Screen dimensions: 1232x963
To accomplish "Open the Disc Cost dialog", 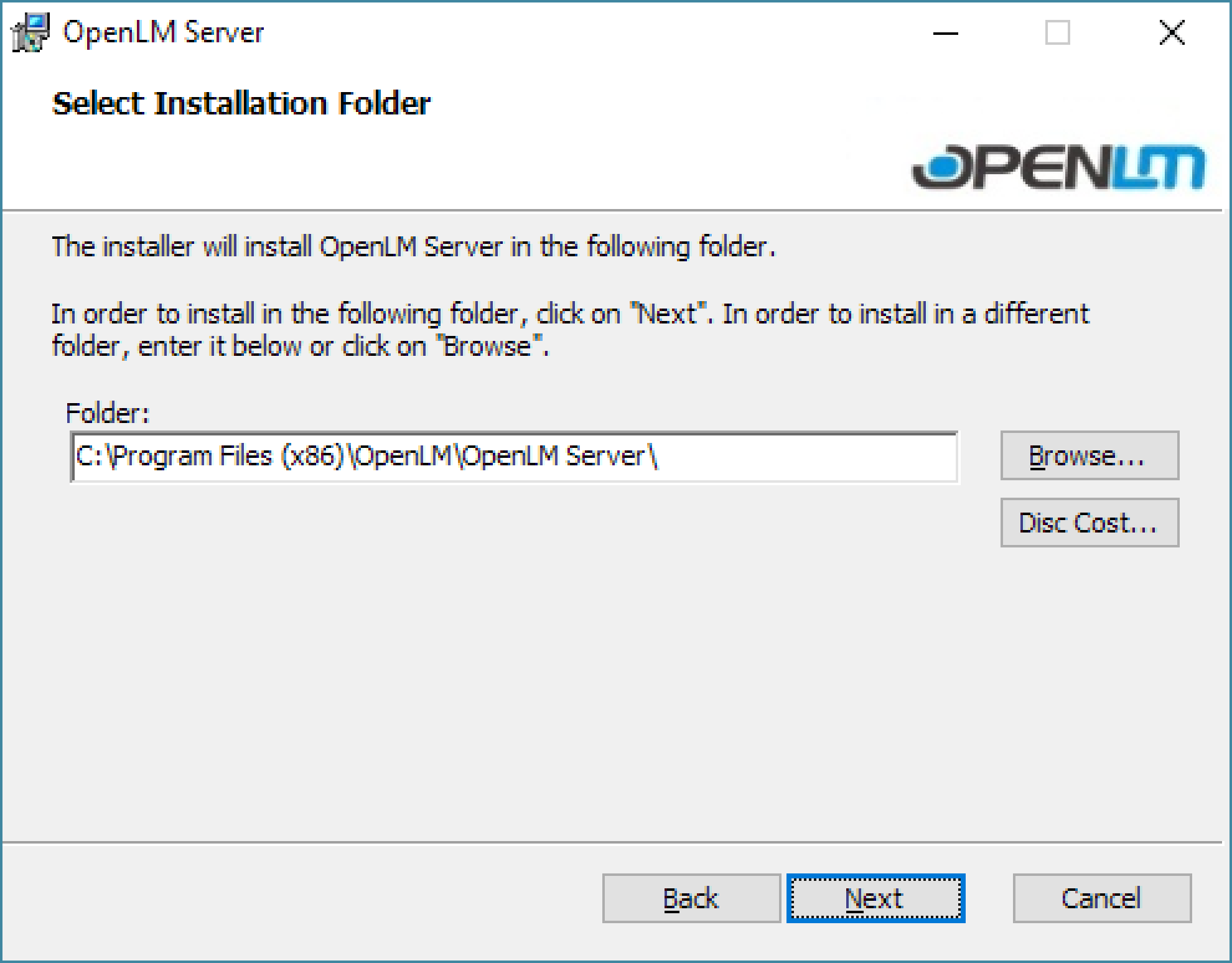I will coord(1089,523).
